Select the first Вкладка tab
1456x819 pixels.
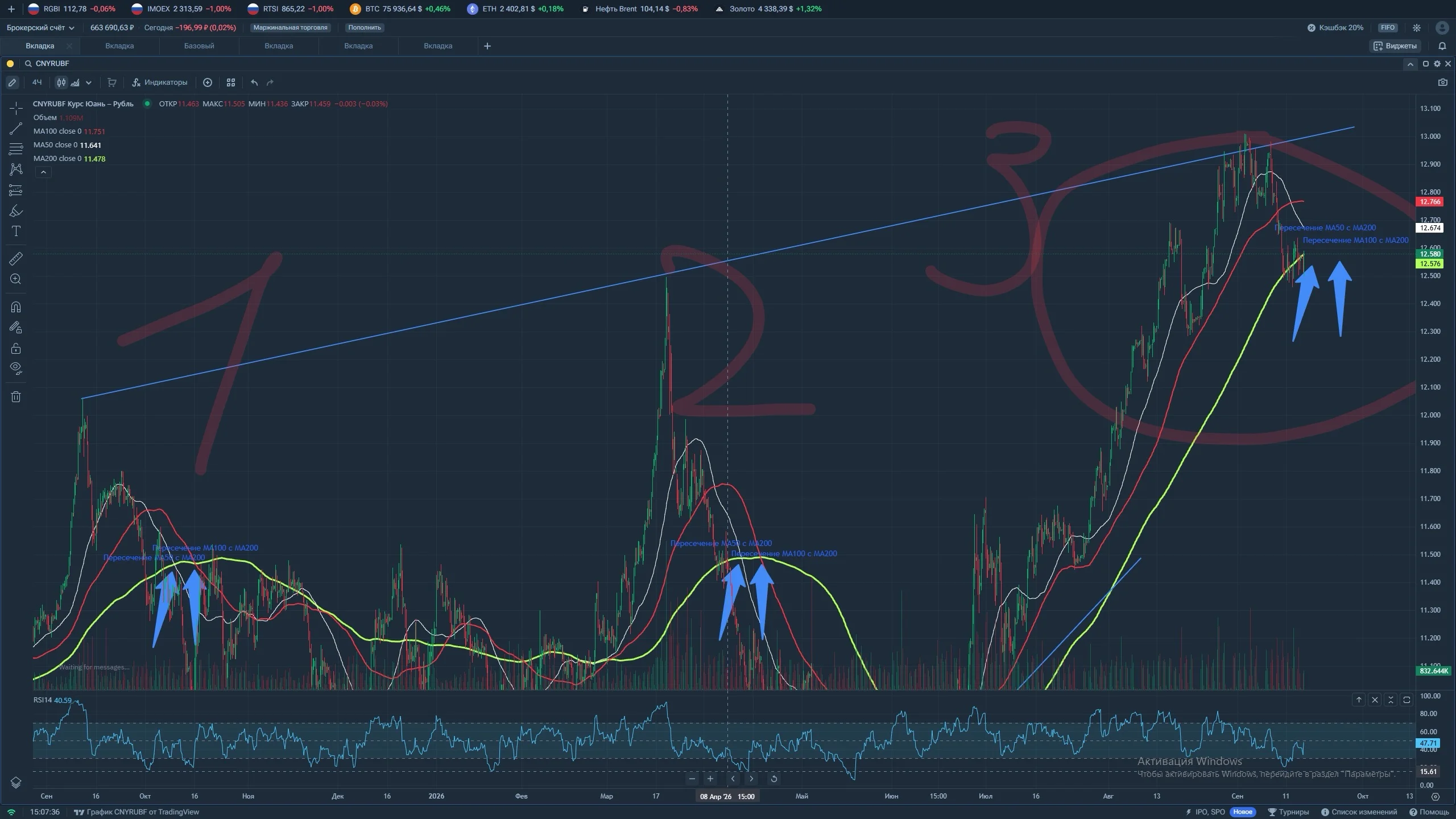tap(40, 46)
